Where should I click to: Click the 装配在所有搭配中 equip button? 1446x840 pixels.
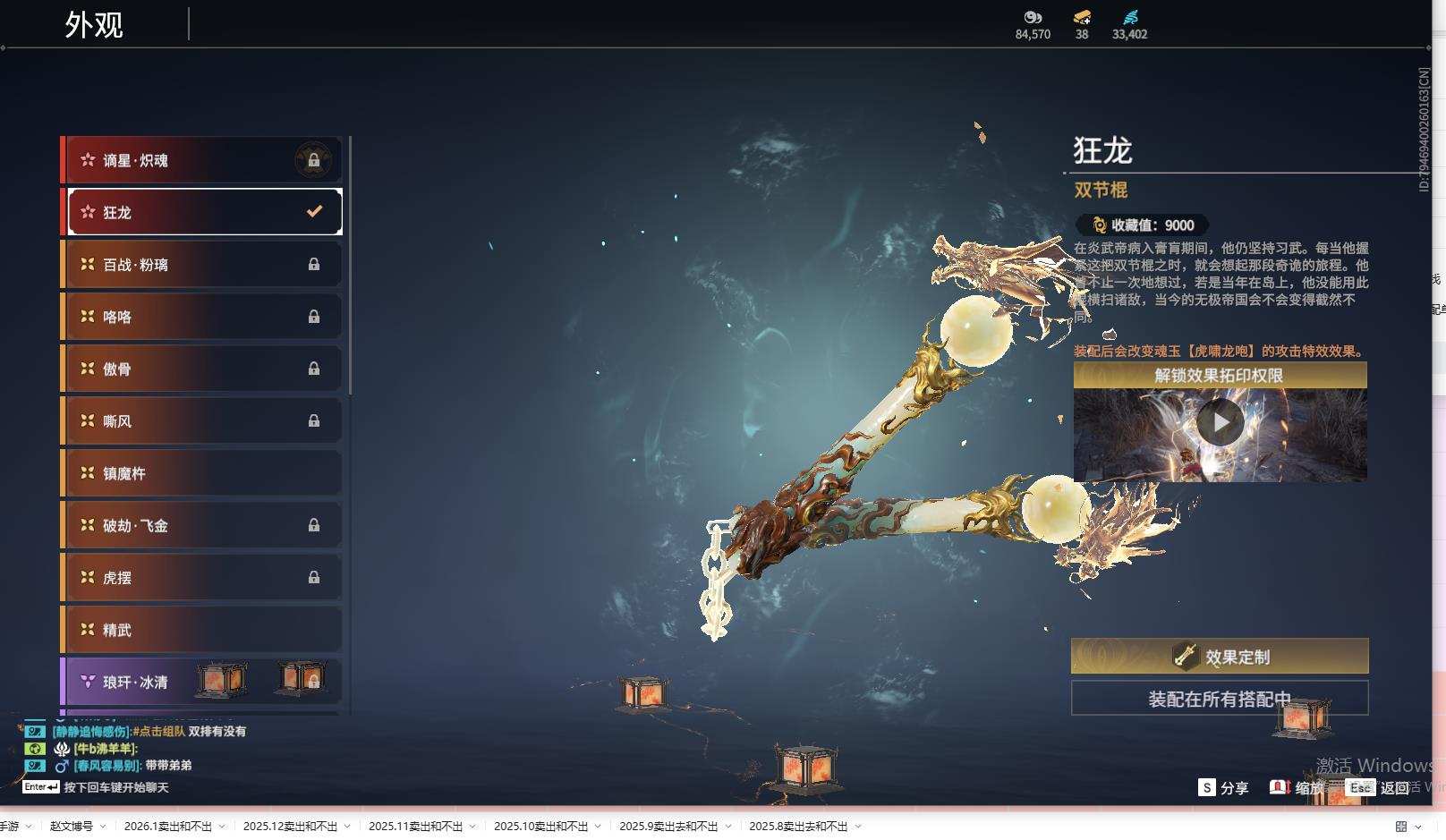[x=1220, y=700]
